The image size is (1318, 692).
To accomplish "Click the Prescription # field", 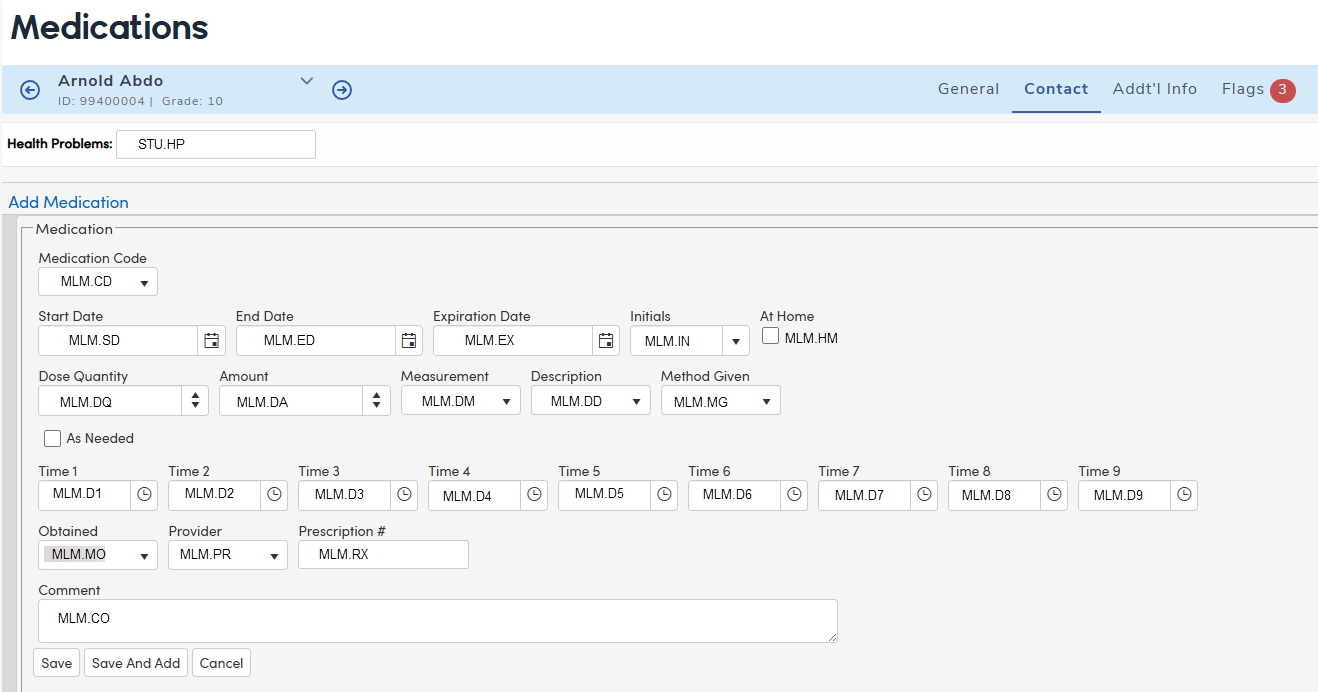I will pos(383,555).
